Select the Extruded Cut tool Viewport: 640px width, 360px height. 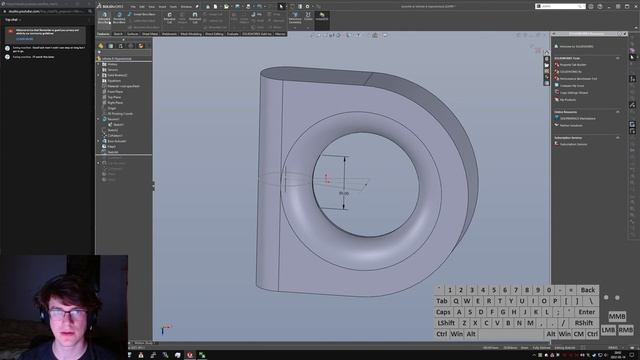point(169,18)
